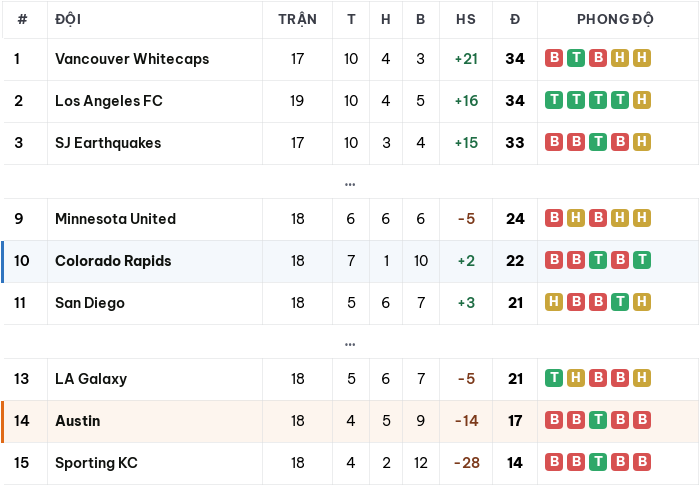700x486 pixels.
Task: Click last red B badge for Sporting KC
Action: 642,461
